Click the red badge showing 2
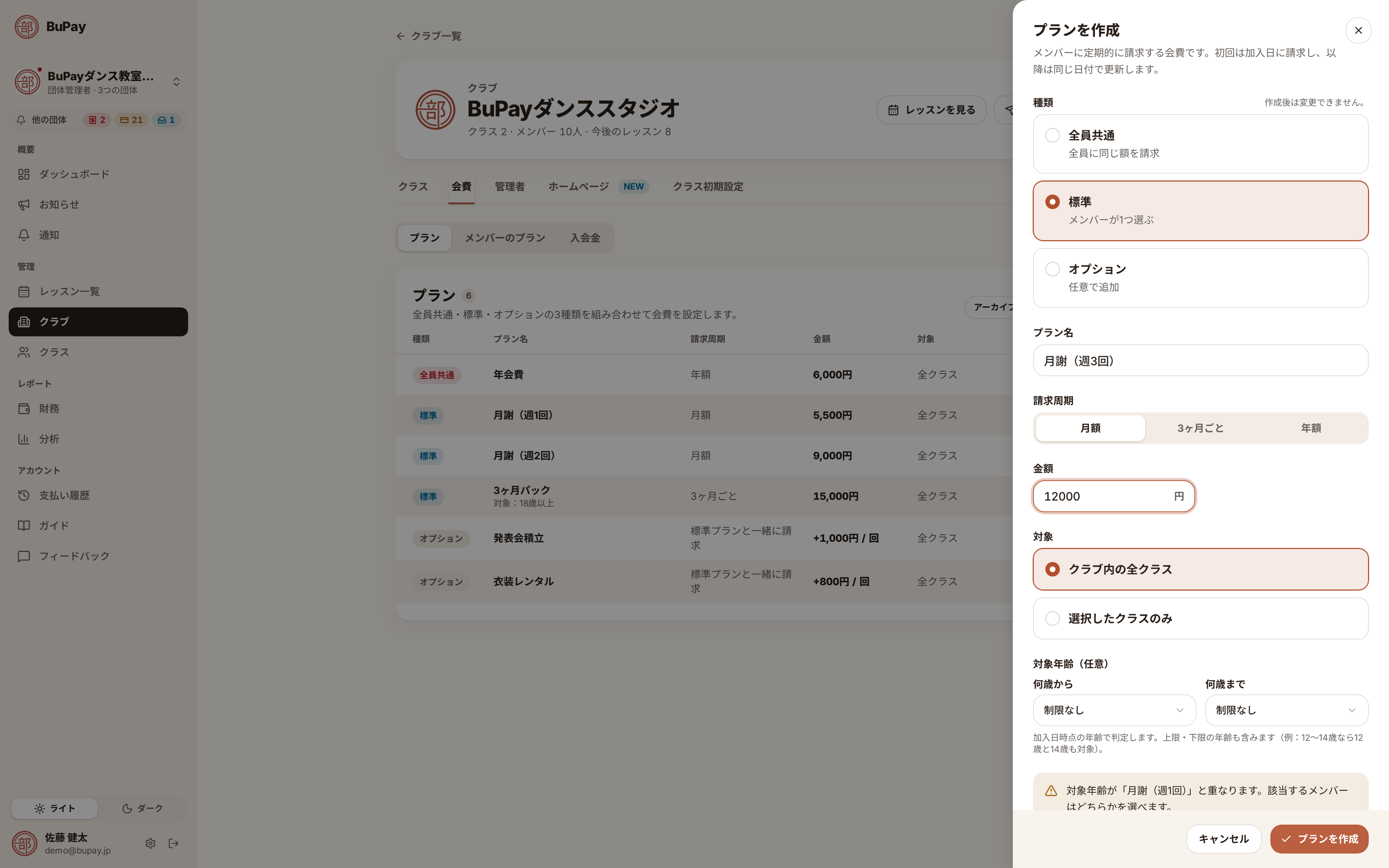1389x868 pixels. [97, 120]
